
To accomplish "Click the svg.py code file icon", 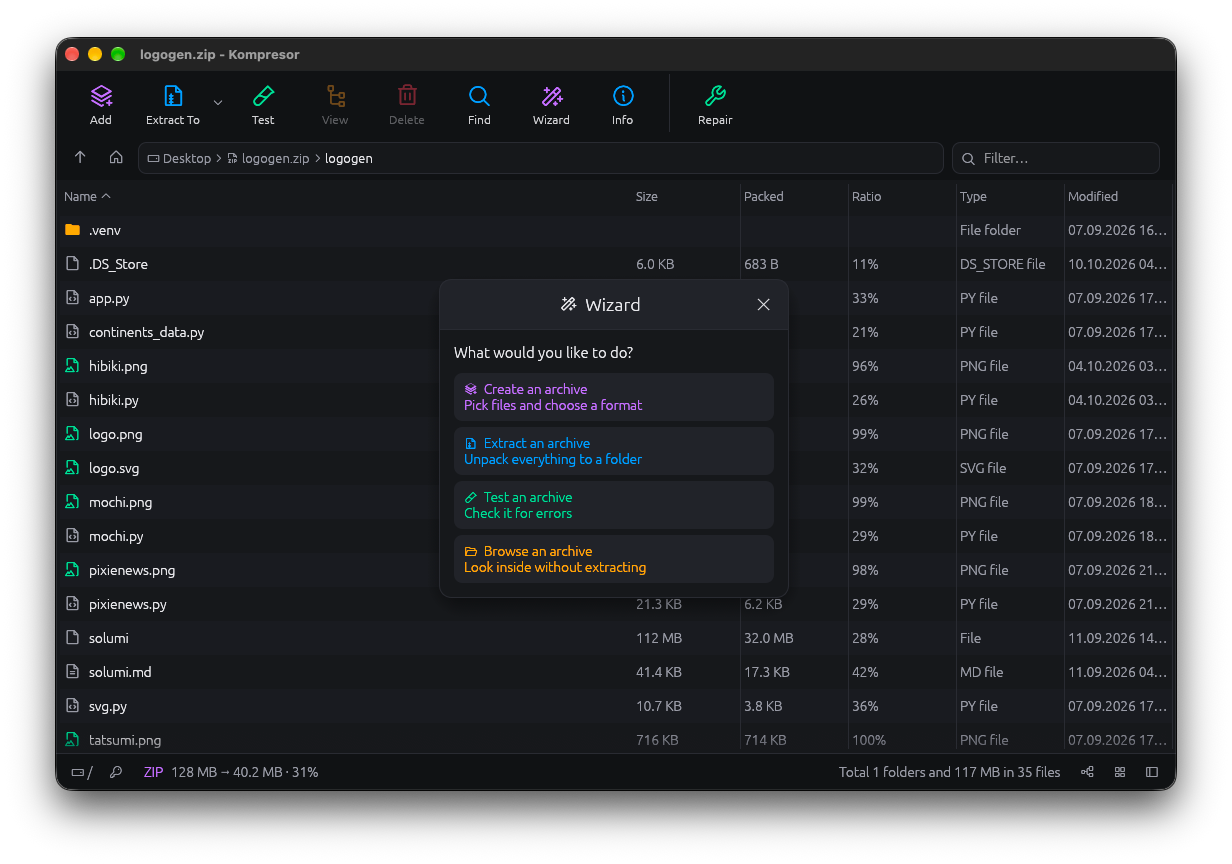I will pyautogui.click(x=72, y=706).
